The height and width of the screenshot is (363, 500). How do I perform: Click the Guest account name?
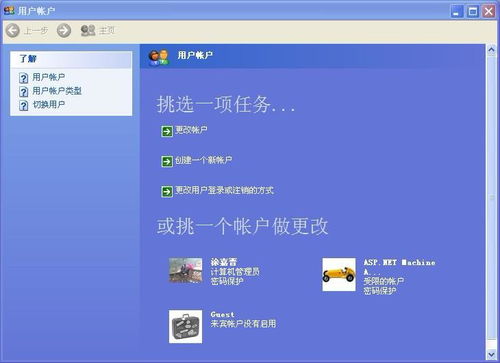(x=222, y=314)
